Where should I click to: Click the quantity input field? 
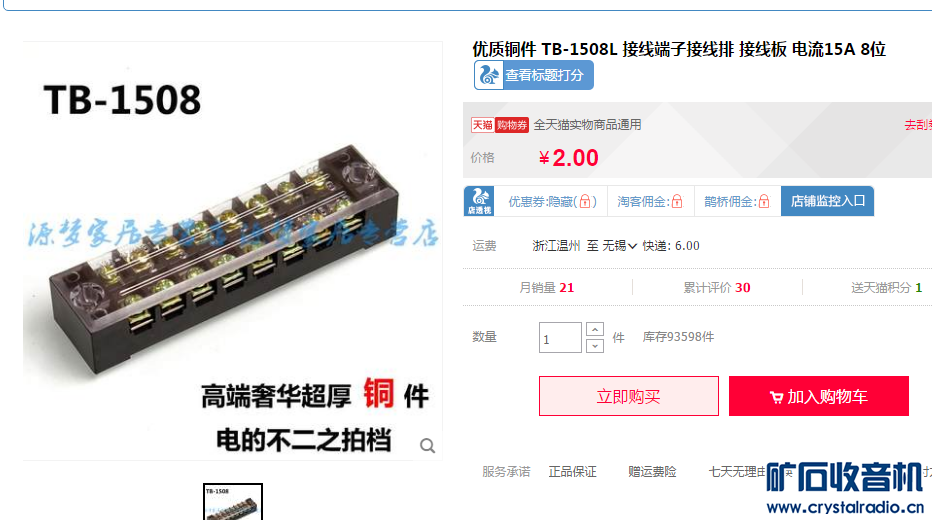click(x=560, y=338)
